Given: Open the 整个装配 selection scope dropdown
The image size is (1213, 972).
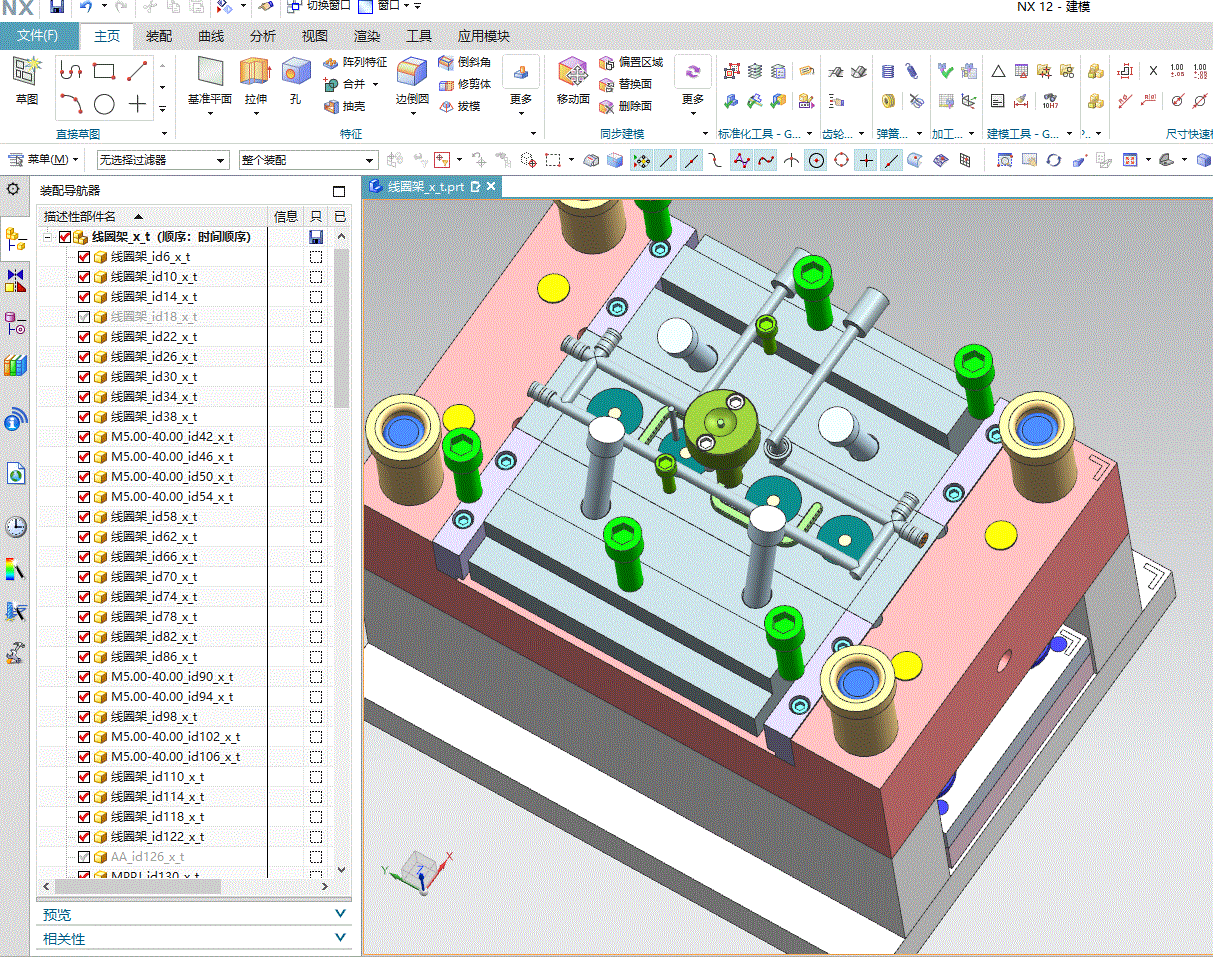Looking at the screenshot, I should (x=308, y=160).
